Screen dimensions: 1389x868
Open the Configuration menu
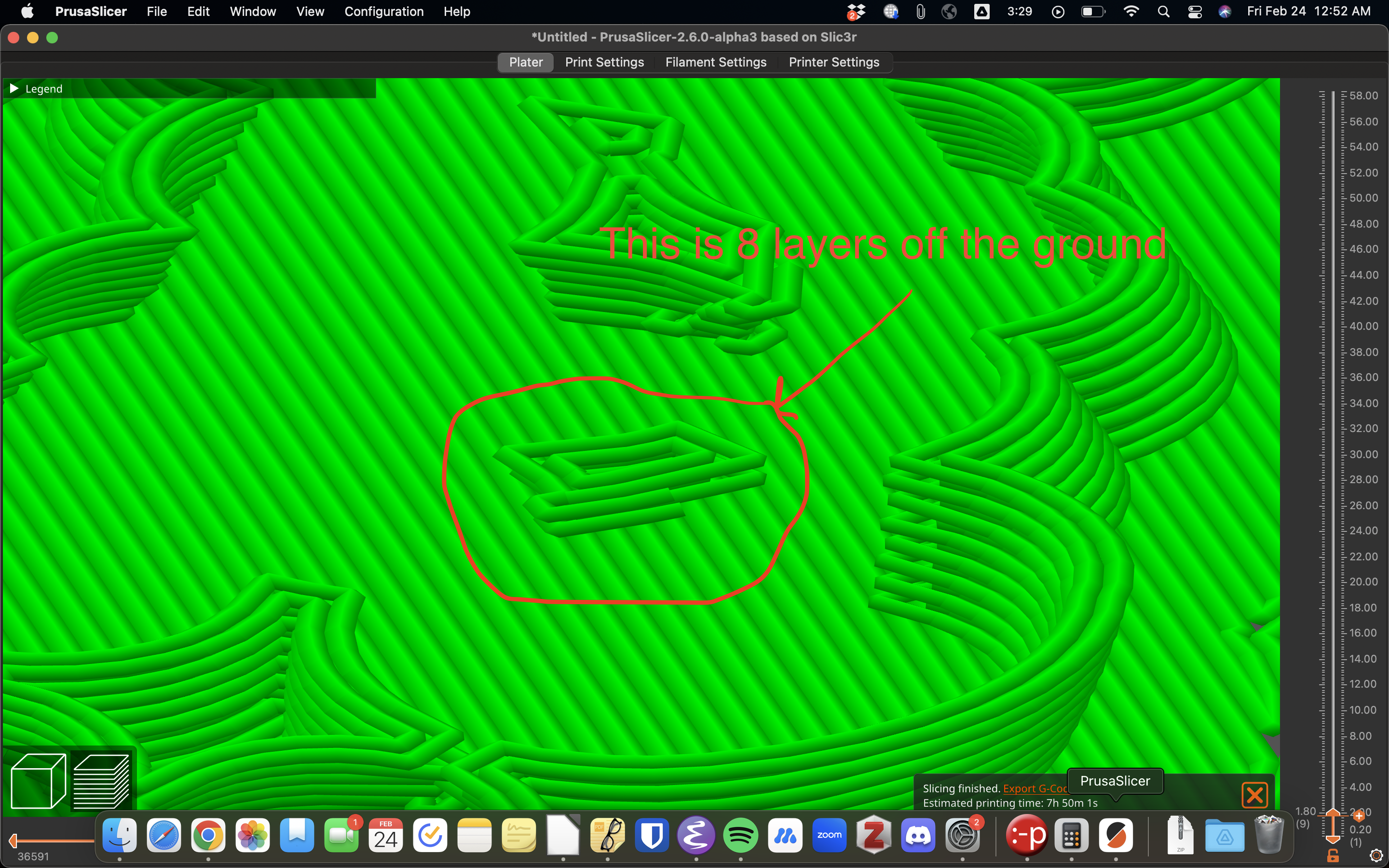(384, 12)
